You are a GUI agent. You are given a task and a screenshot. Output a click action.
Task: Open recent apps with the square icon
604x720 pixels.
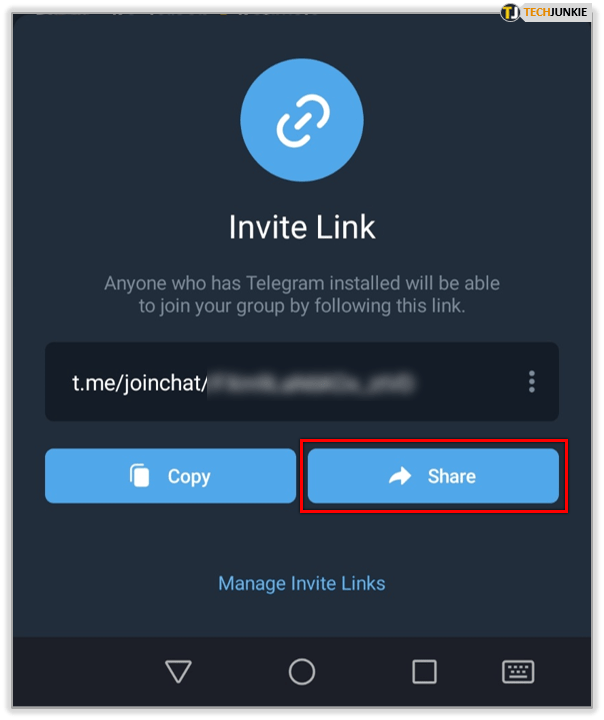point(424,671)
